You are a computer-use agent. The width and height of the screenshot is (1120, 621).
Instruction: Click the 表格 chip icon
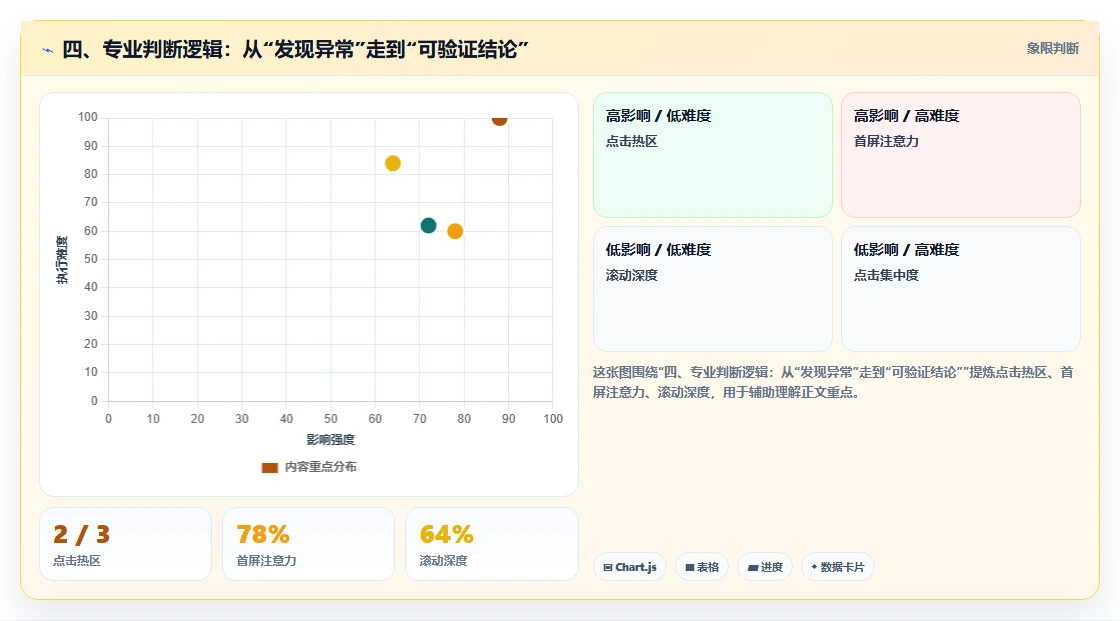pos(690,567)
